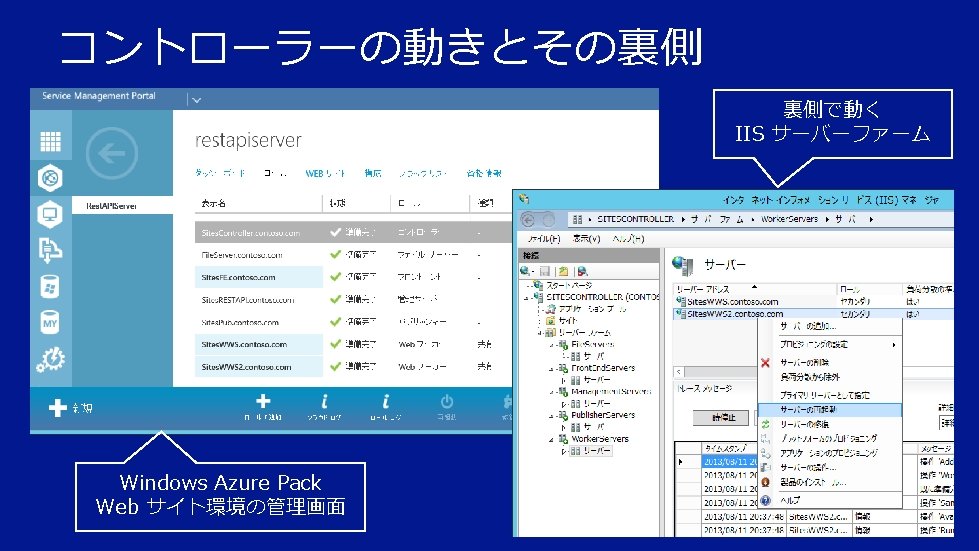Image resolution: width=979 pixels, height=551 pixels.
Task: Click the IIS Manager forward navigation button
Action: point(548,220)
